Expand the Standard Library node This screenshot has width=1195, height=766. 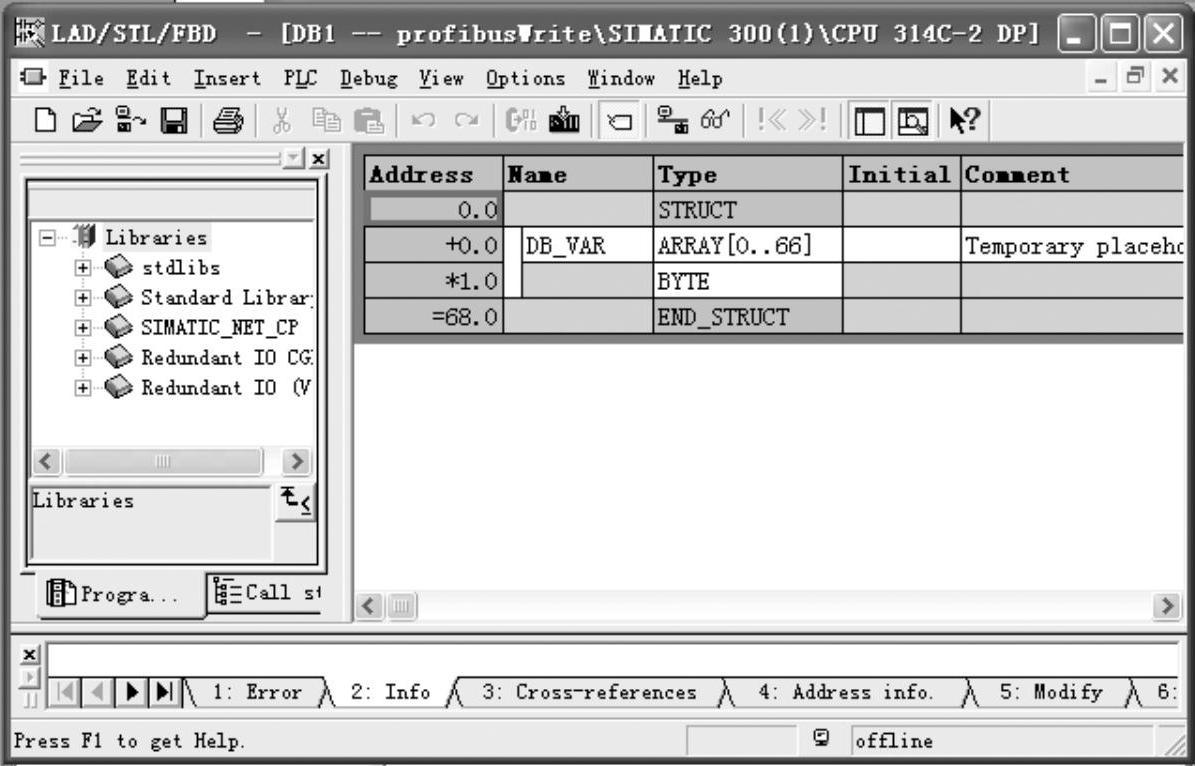tap(82, 297)
